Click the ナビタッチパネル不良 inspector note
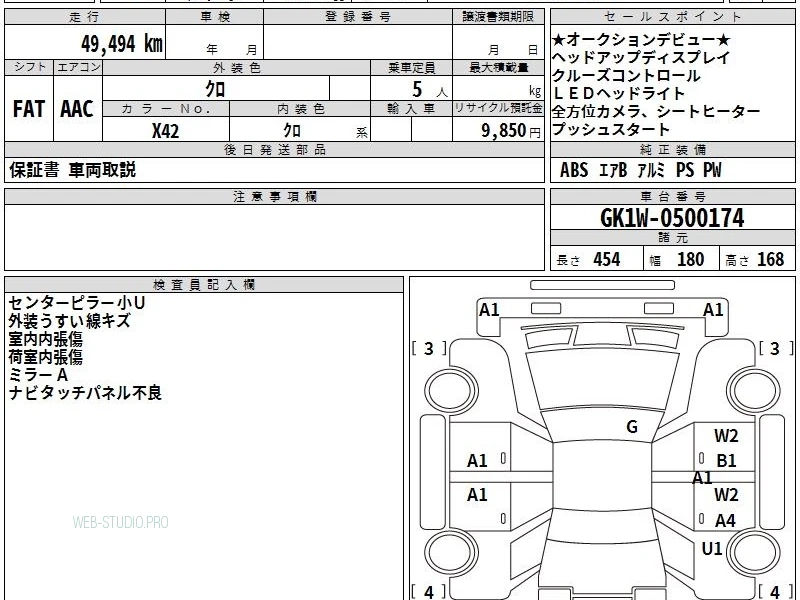This screenshot has height=600, width=800. point(85,393)
